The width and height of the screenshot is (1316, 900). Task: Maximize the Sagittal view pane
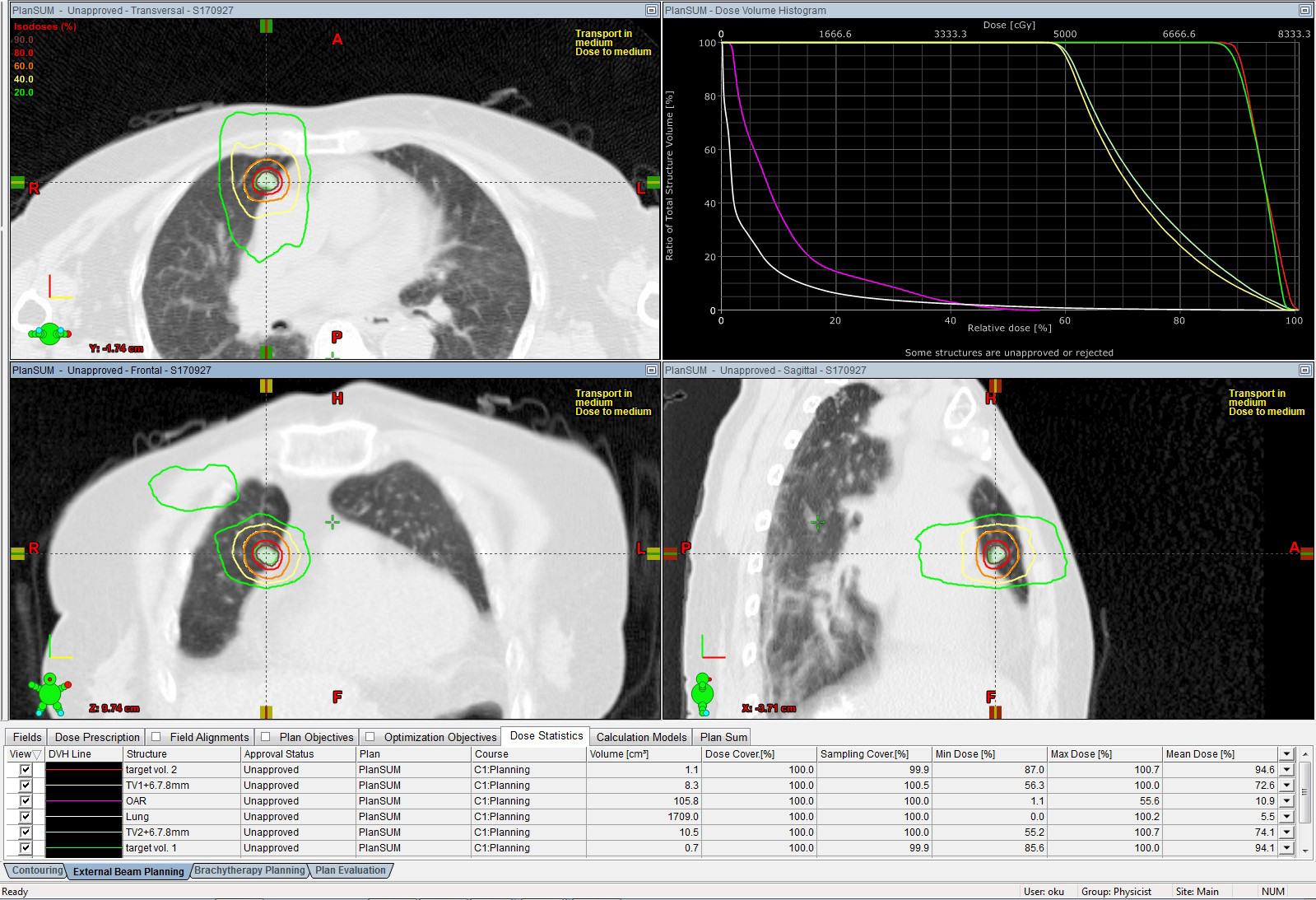point(1304,371)
